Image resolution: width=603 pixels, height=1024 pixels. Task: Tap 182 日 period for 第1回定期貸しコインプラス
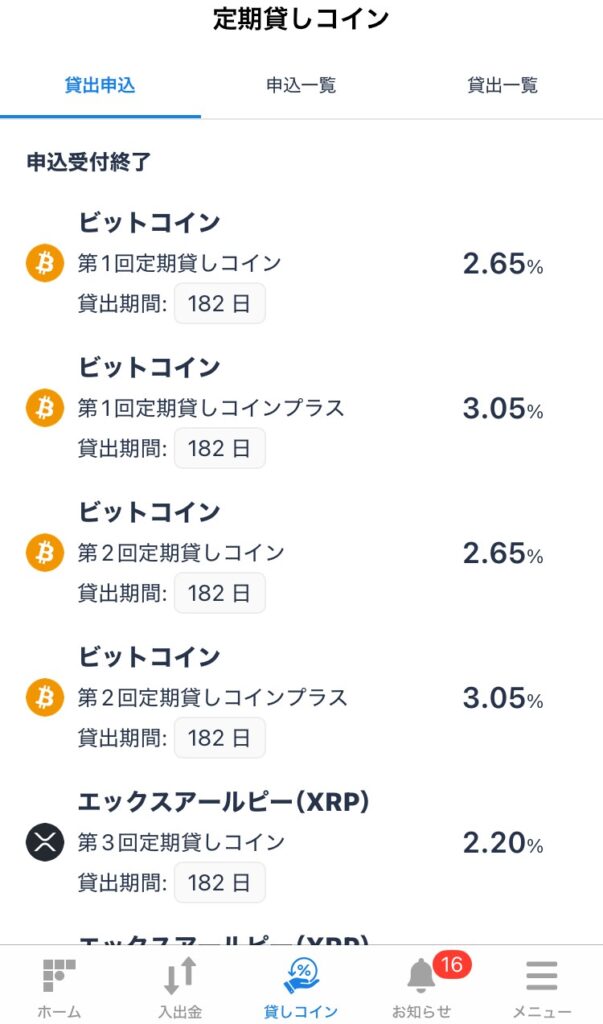(x=220, y=449)
